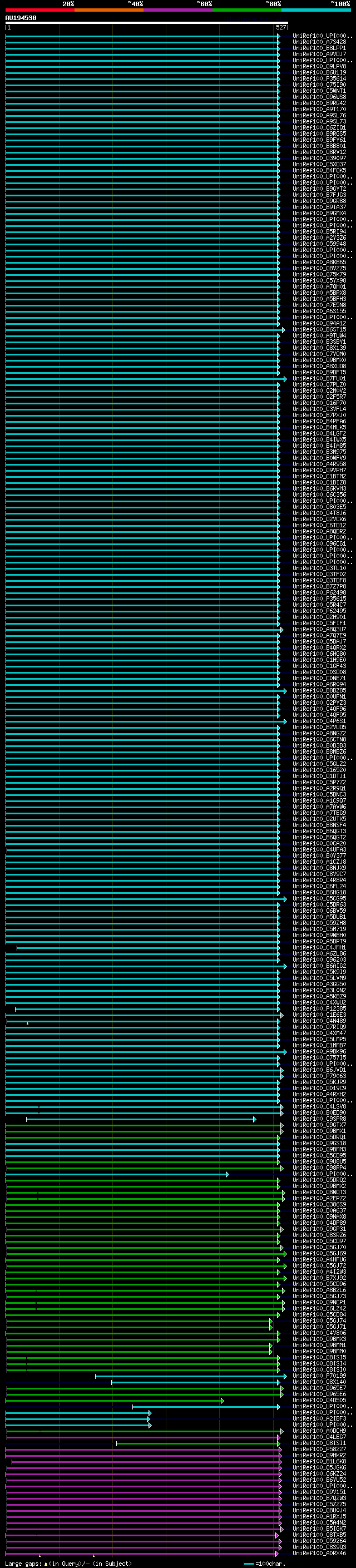
Task: Open the last hit UniRef100_A0RX46
Action: click(x=319, y=1553)
